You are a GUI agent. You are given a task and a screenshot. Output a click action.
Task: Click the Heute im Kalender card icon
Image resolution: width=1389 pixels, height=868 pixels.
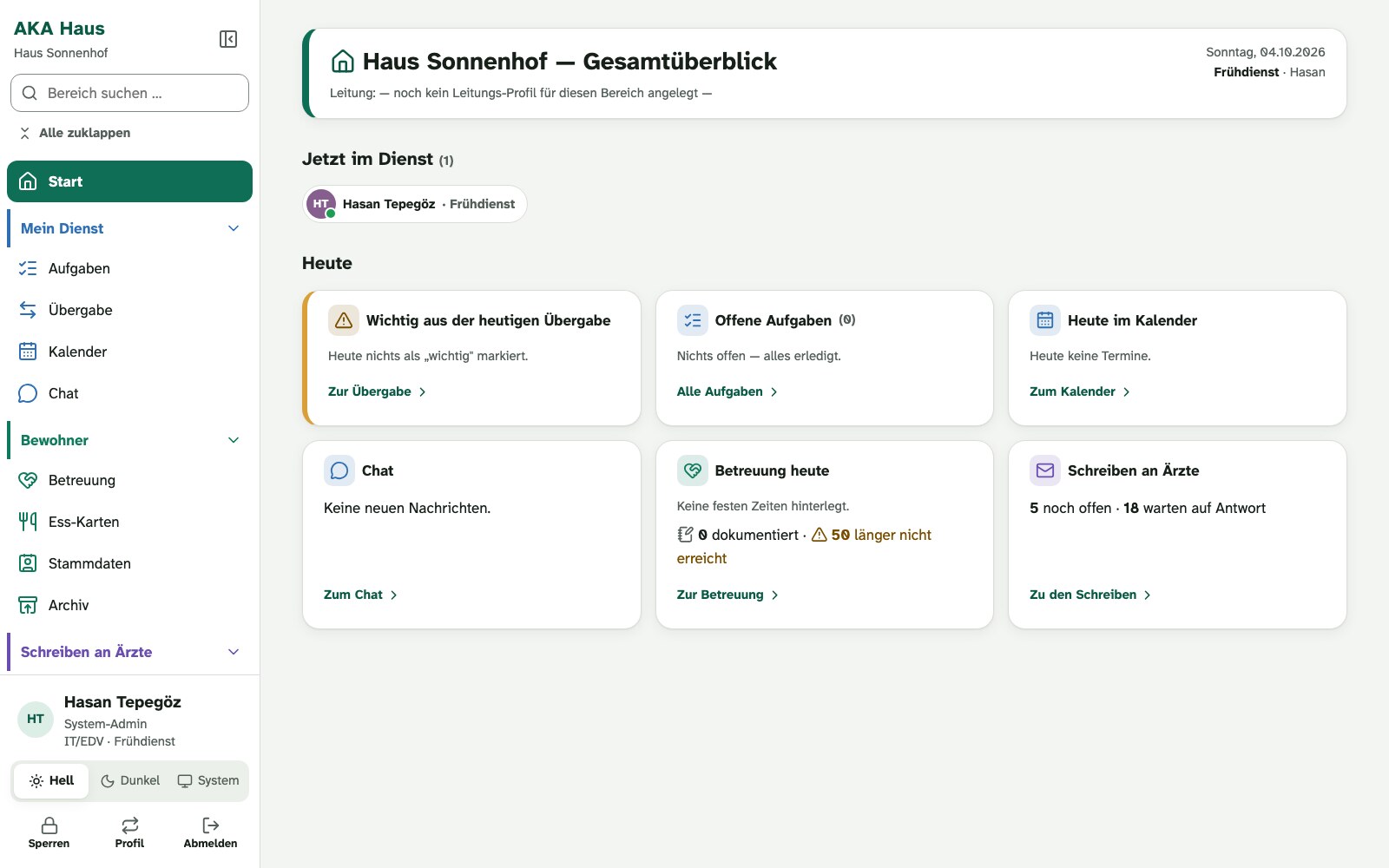click(1045, 320)
